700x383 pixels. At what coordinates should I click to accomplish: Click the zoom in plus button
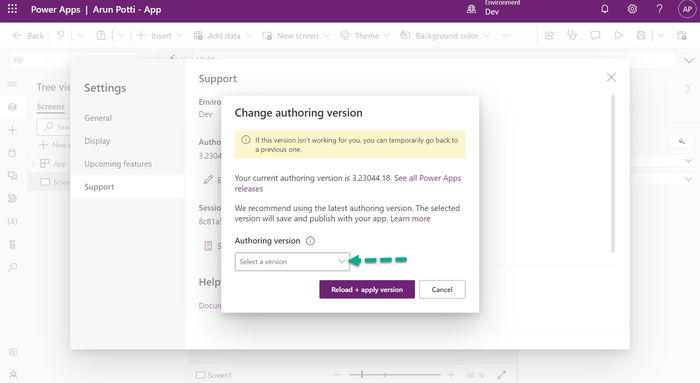pyautogui.click(x=451, y=375)
